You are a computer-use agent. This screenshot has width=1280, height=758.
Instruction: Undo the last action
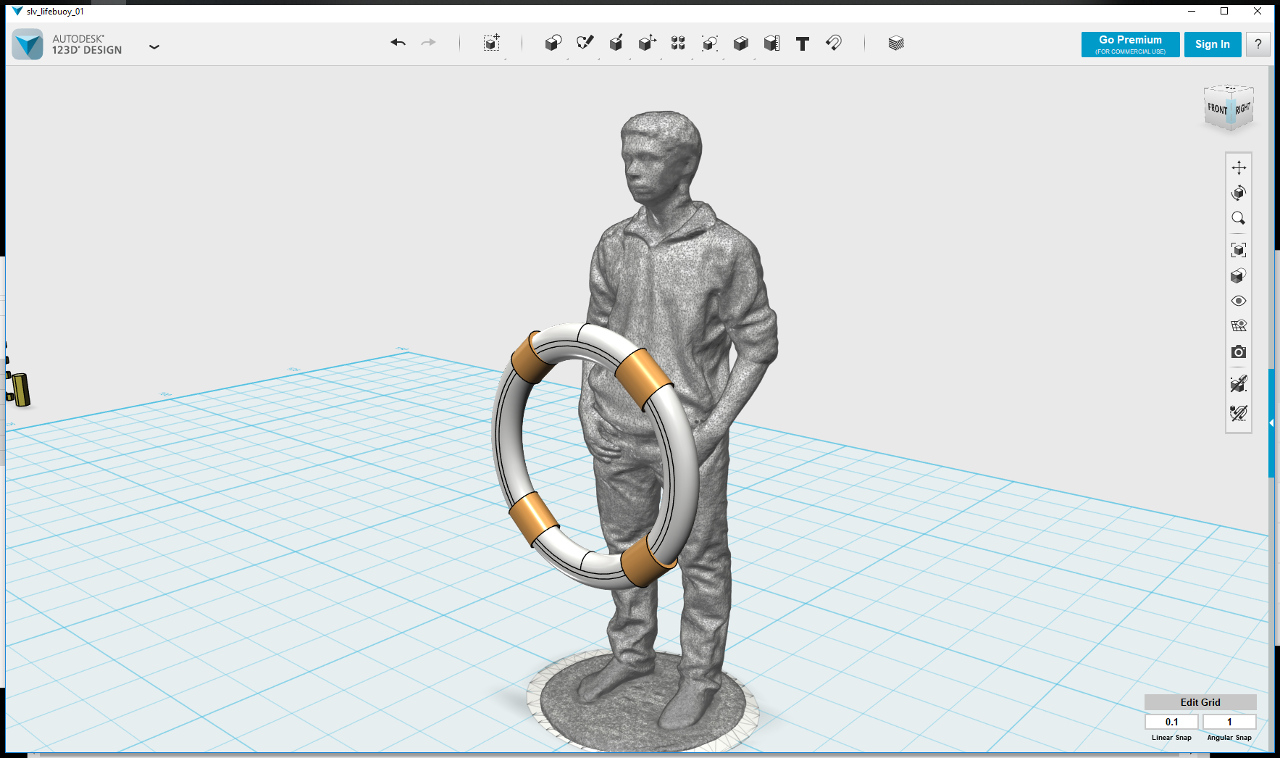pyautogui.click(x=398, y=43)
